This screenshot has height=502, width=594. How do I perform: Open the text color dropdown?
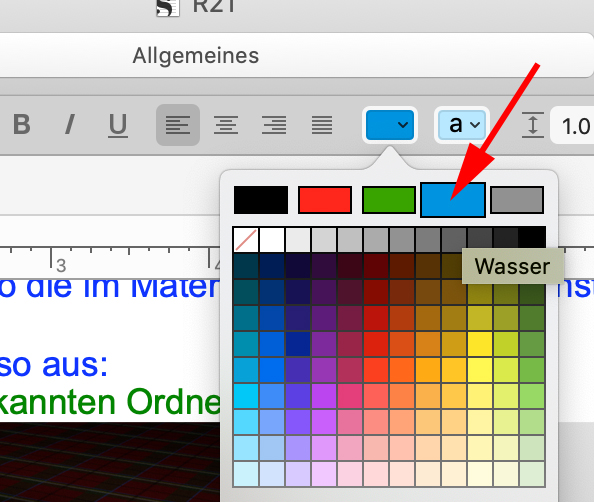click(x=390, y=125)
